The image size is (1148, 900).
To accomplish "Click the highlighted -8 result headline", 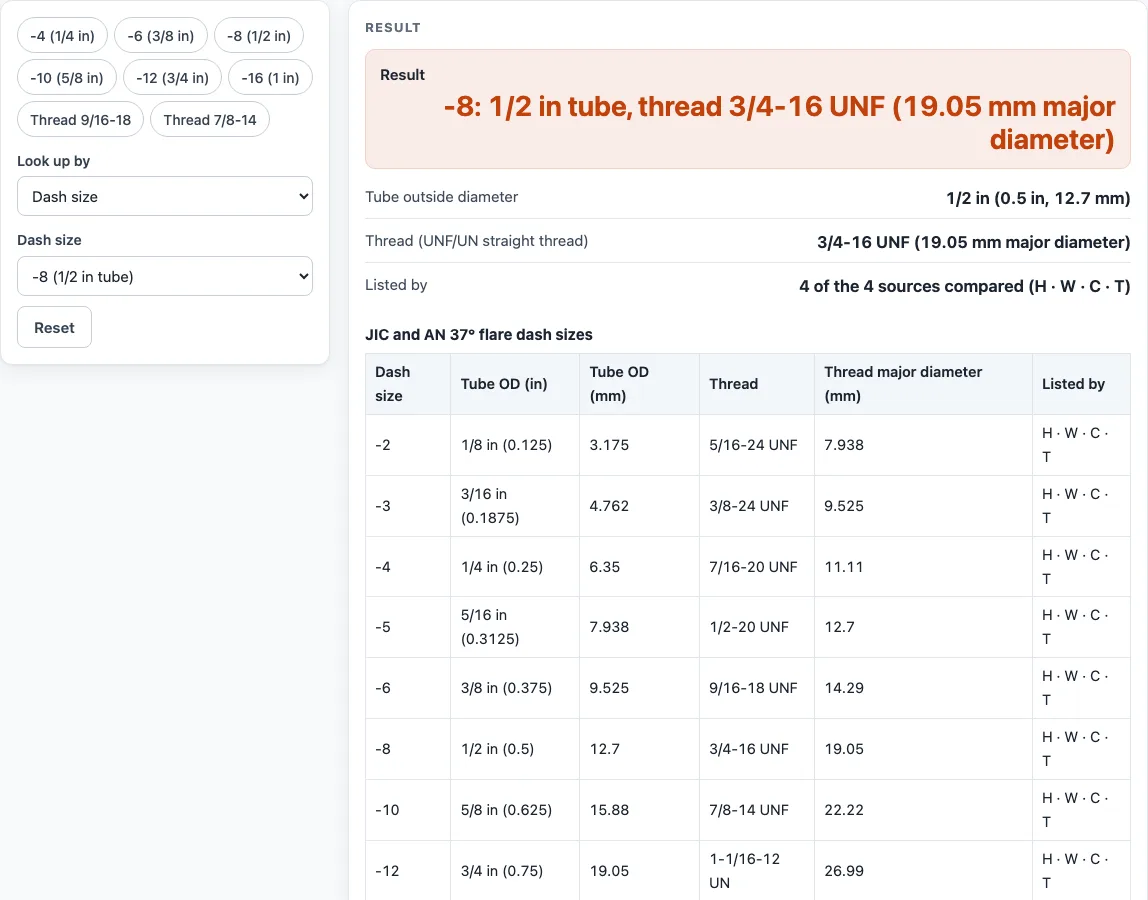I will [779, 123].
